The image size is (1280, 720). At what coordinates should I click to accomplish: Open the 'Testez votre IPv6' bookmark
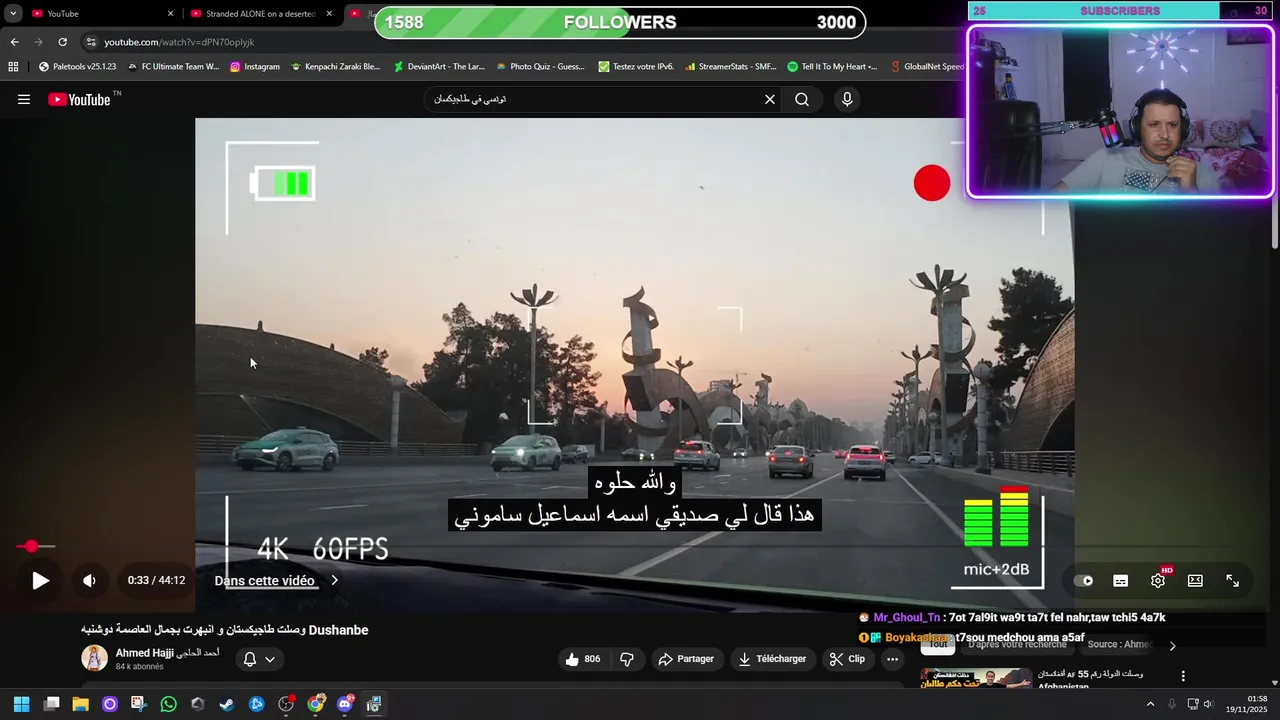pos(636,67)
